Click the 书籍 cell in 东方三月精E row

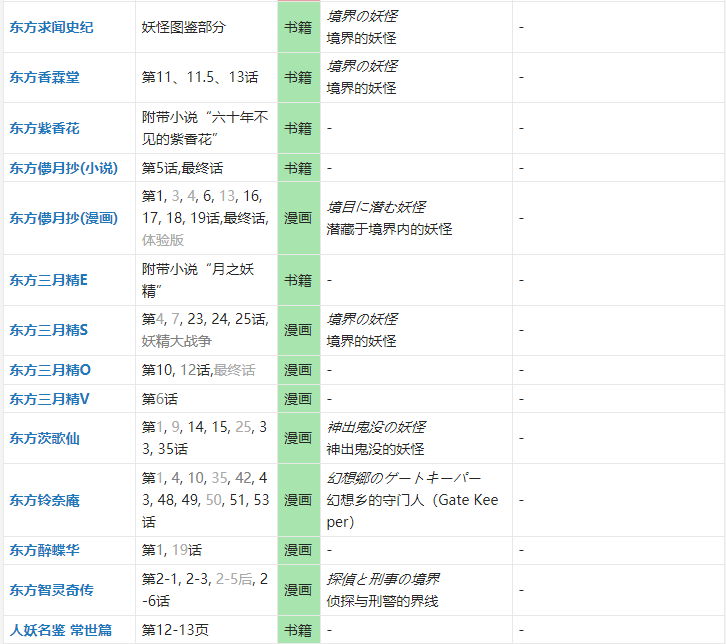point(299,280)
